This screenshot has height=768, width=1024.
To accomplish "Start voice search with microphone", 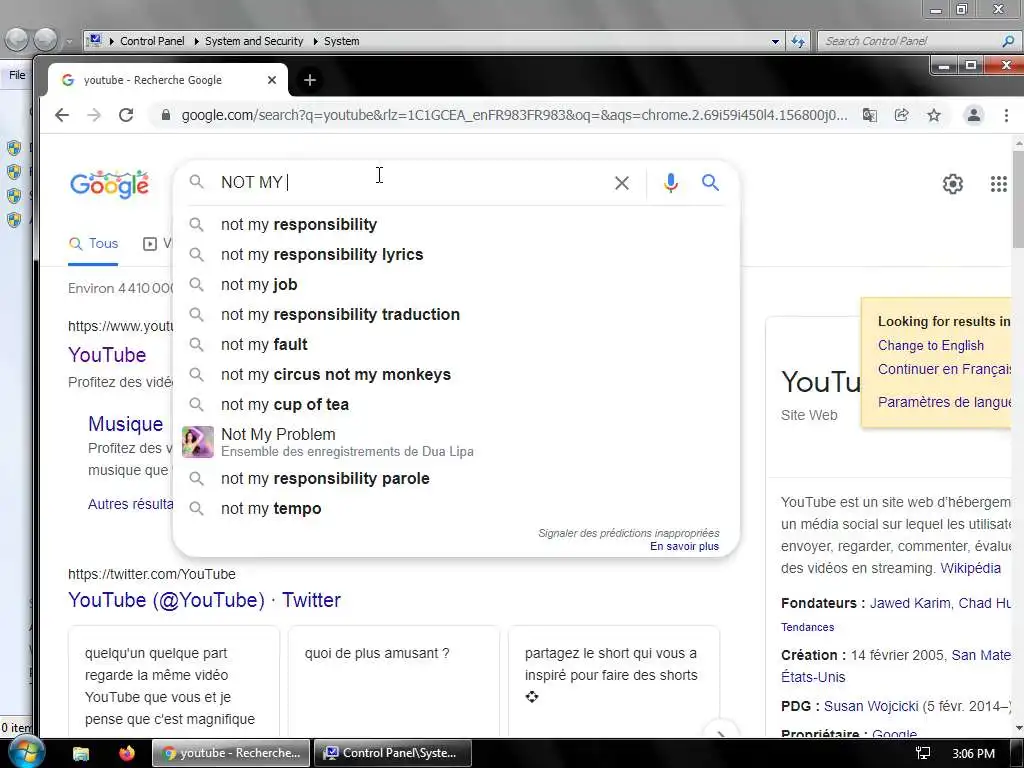I will [x=670, y=183].
